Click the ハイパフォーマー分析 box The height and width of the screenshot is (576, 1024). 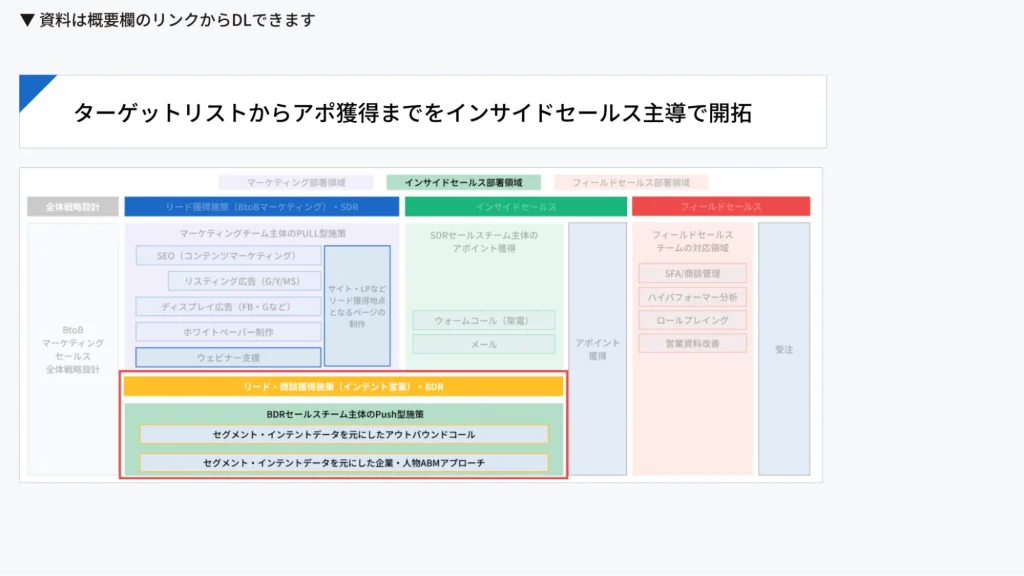pyautogui.click(x=692, y=297)
